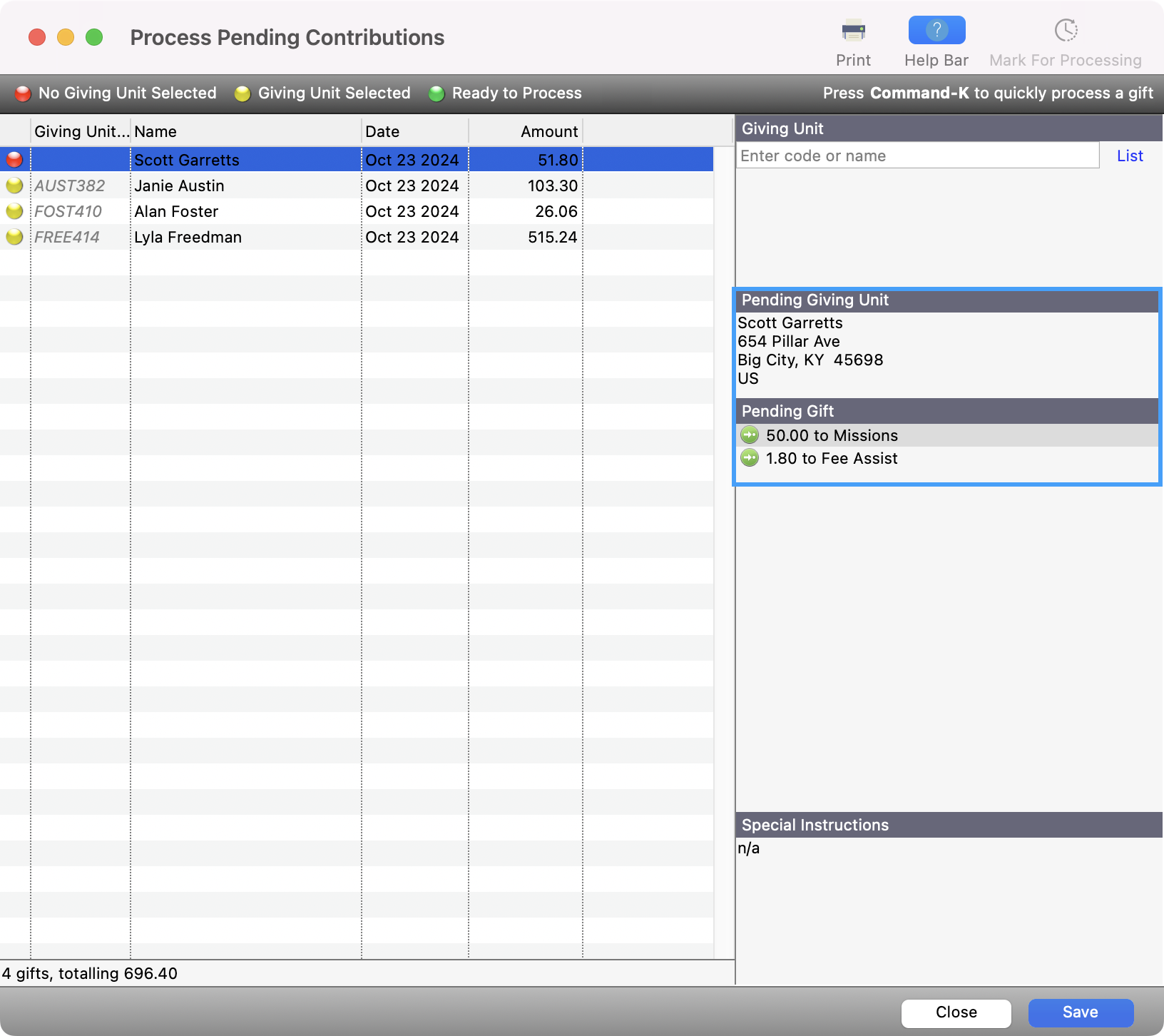Viewport: 1164px width, 1036px height.
Task: Click green arrow icon beside Fee Assist
Action: pos(750,458)
